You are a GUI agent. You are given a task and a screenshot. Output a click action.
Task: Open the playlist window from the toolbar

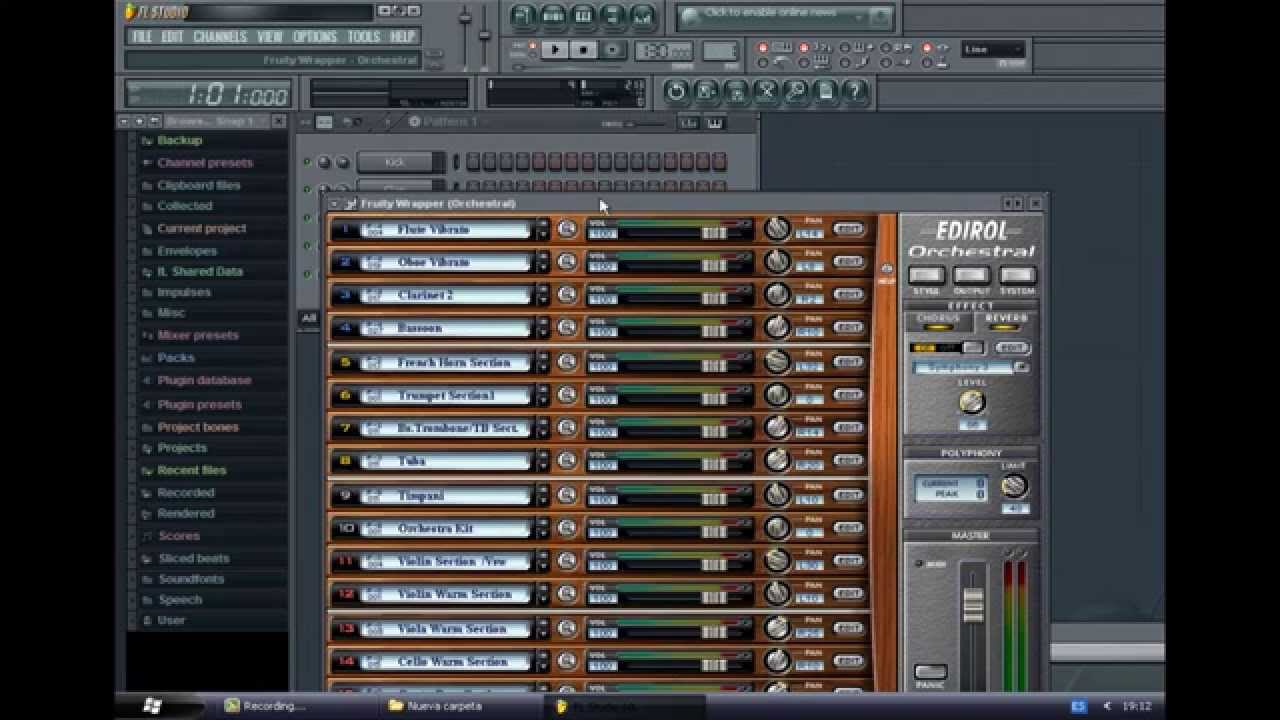click(x=522, y=16)
